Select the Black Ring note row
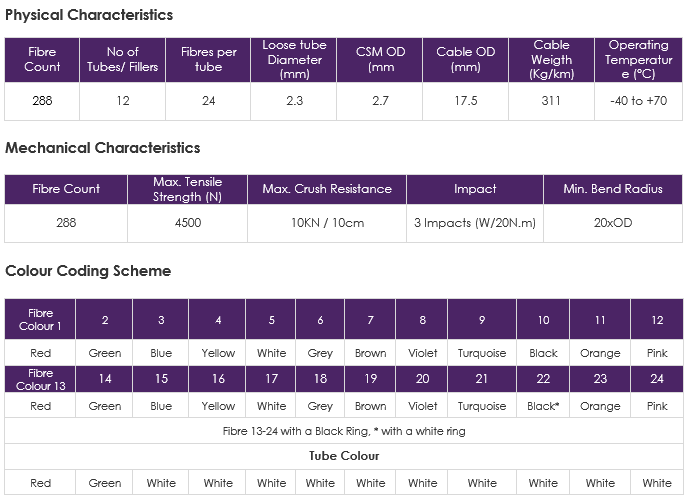Viewport: 691px width, 499px height. (344, 431)
